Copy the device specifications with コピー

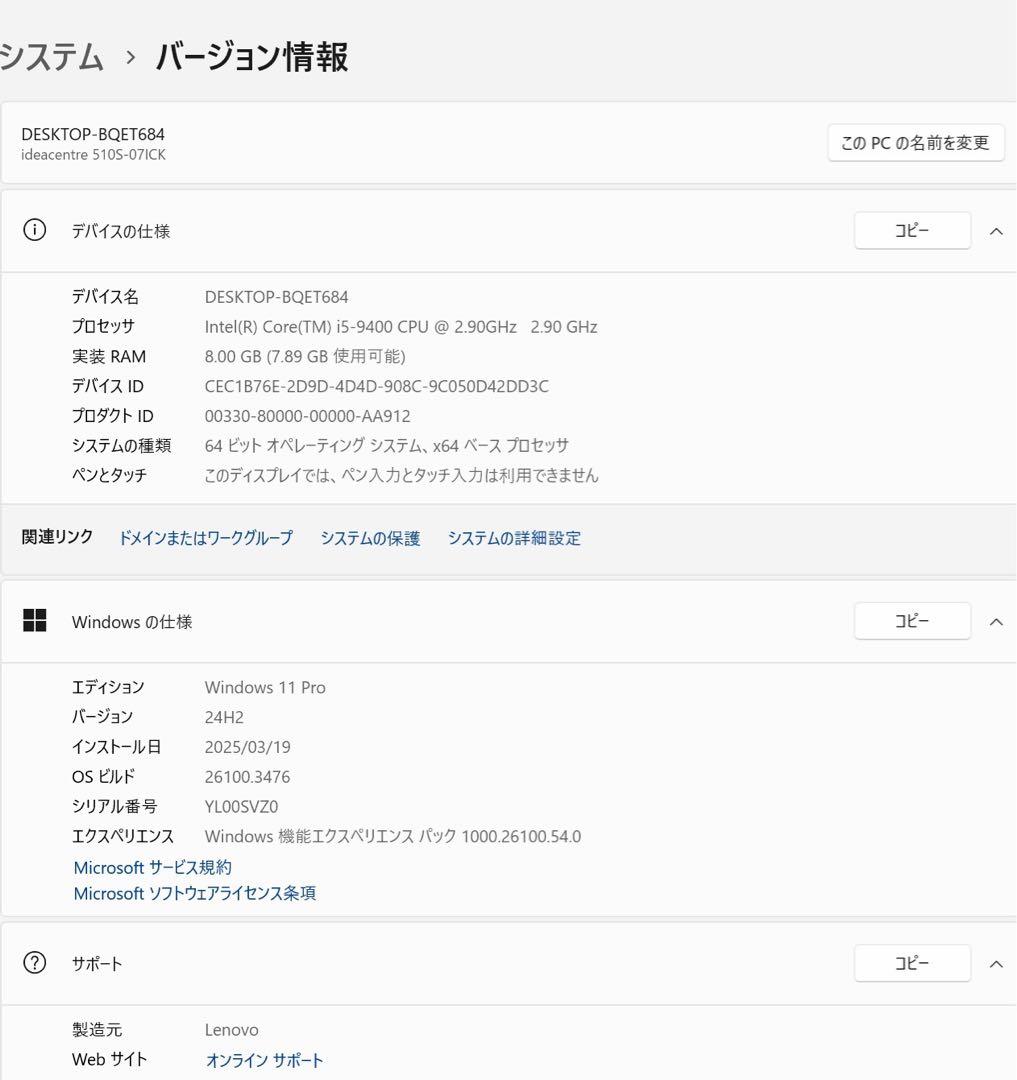tap(911, 230)
